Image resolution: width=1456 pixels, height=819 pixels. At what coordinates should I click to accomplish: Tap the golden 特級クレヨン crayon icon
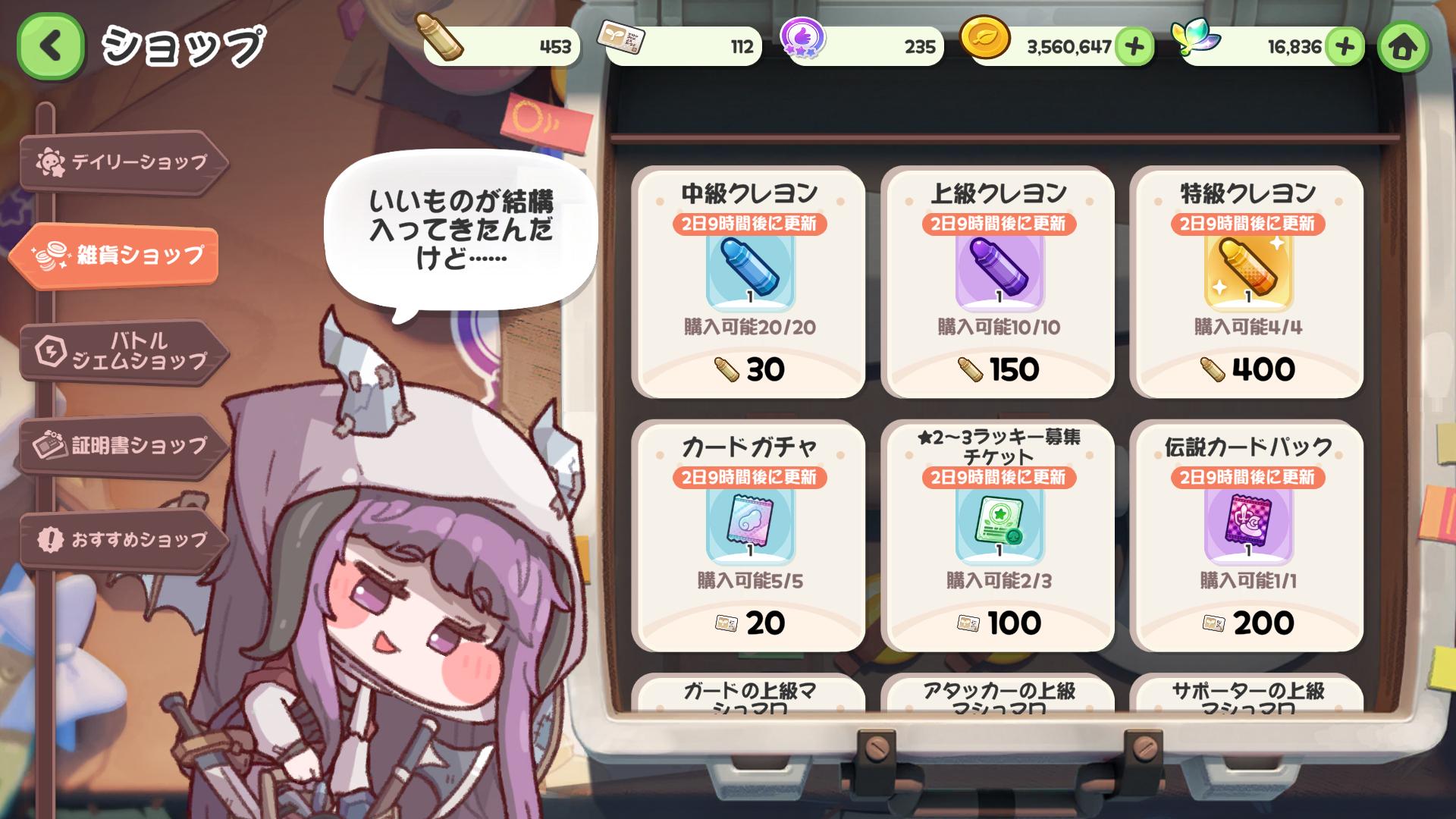(x=1247, y=271)
